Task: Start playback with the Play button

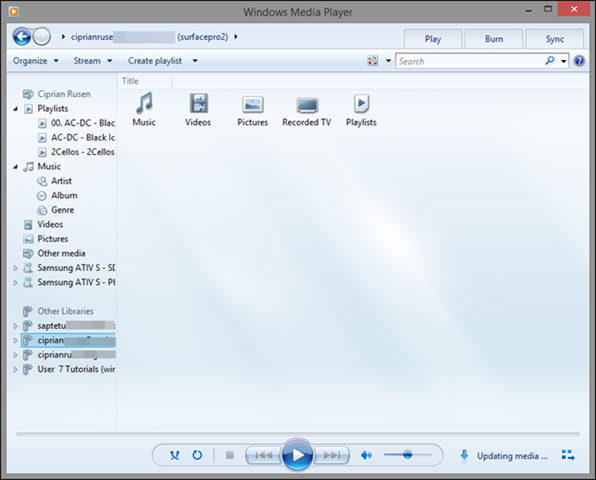Action: 298,455
